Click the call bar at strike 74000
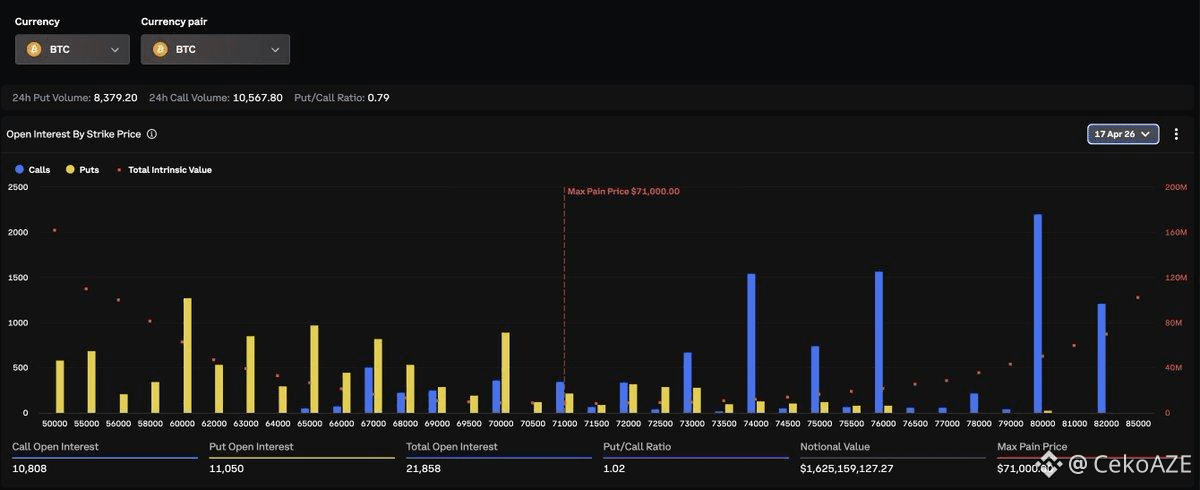Screen dimensions: 1200x490 751,343
